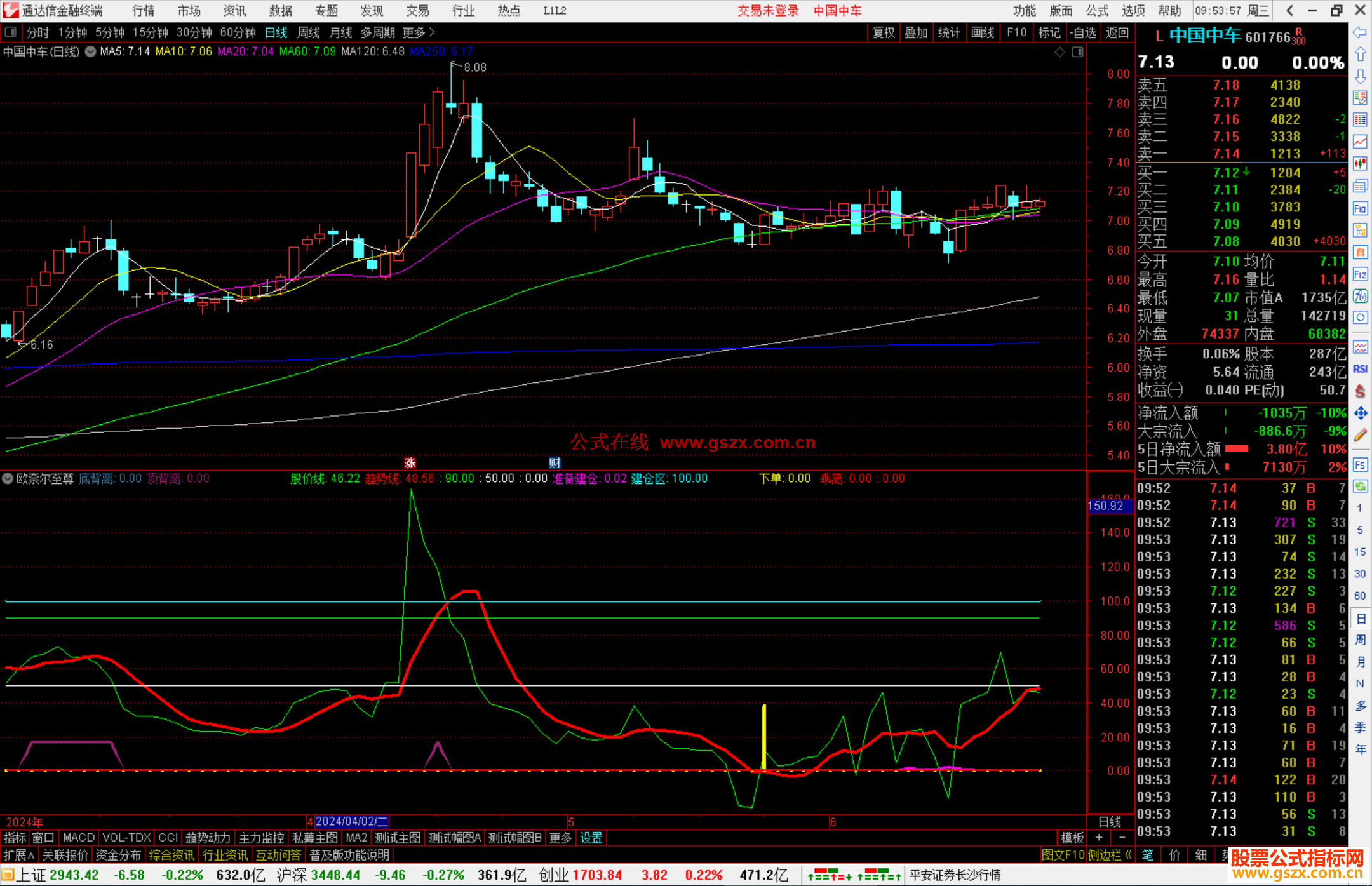
Task: Open the RSI indicator sidebar icon
Action: point(1360,369)
